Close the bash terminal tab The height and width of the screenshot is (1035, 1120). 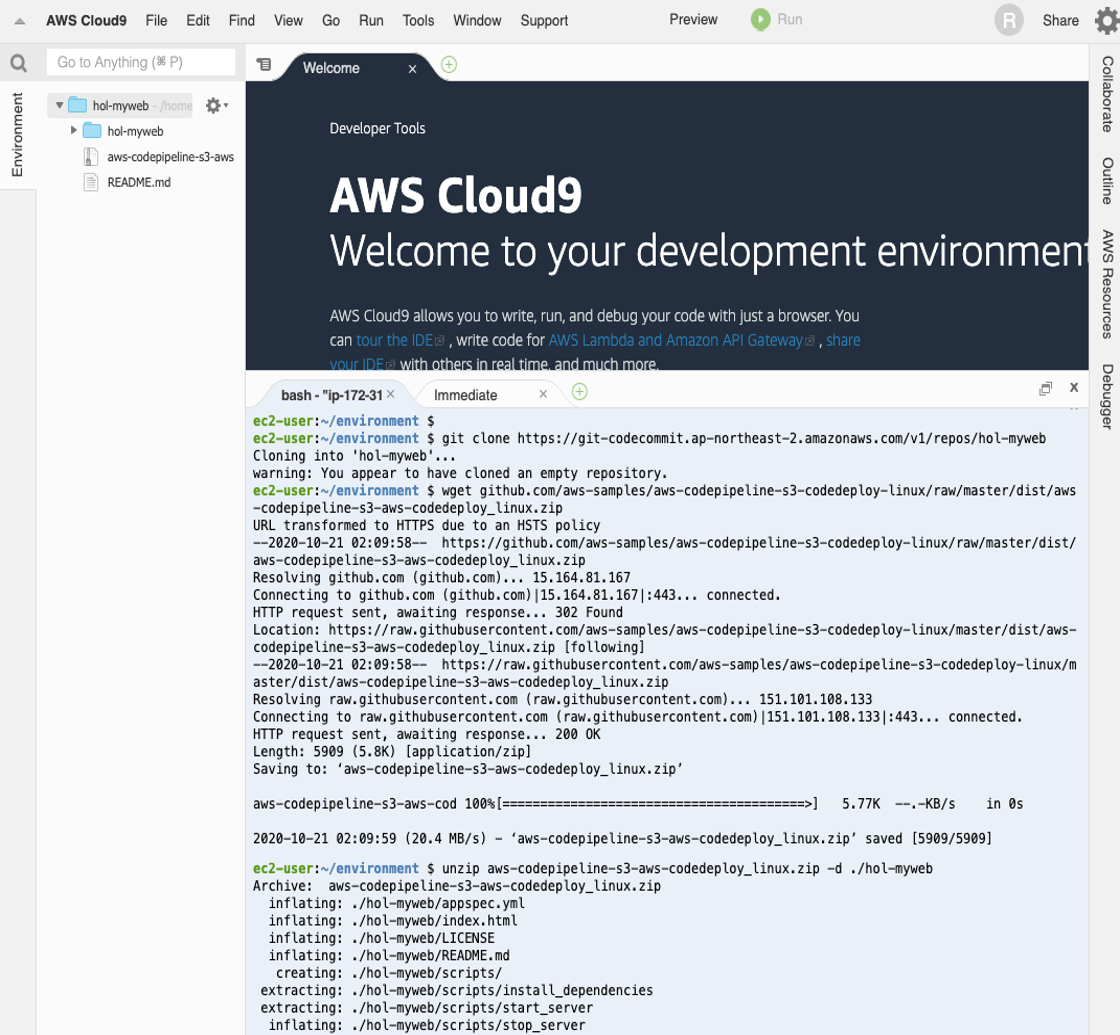click(x=391, y=394)
